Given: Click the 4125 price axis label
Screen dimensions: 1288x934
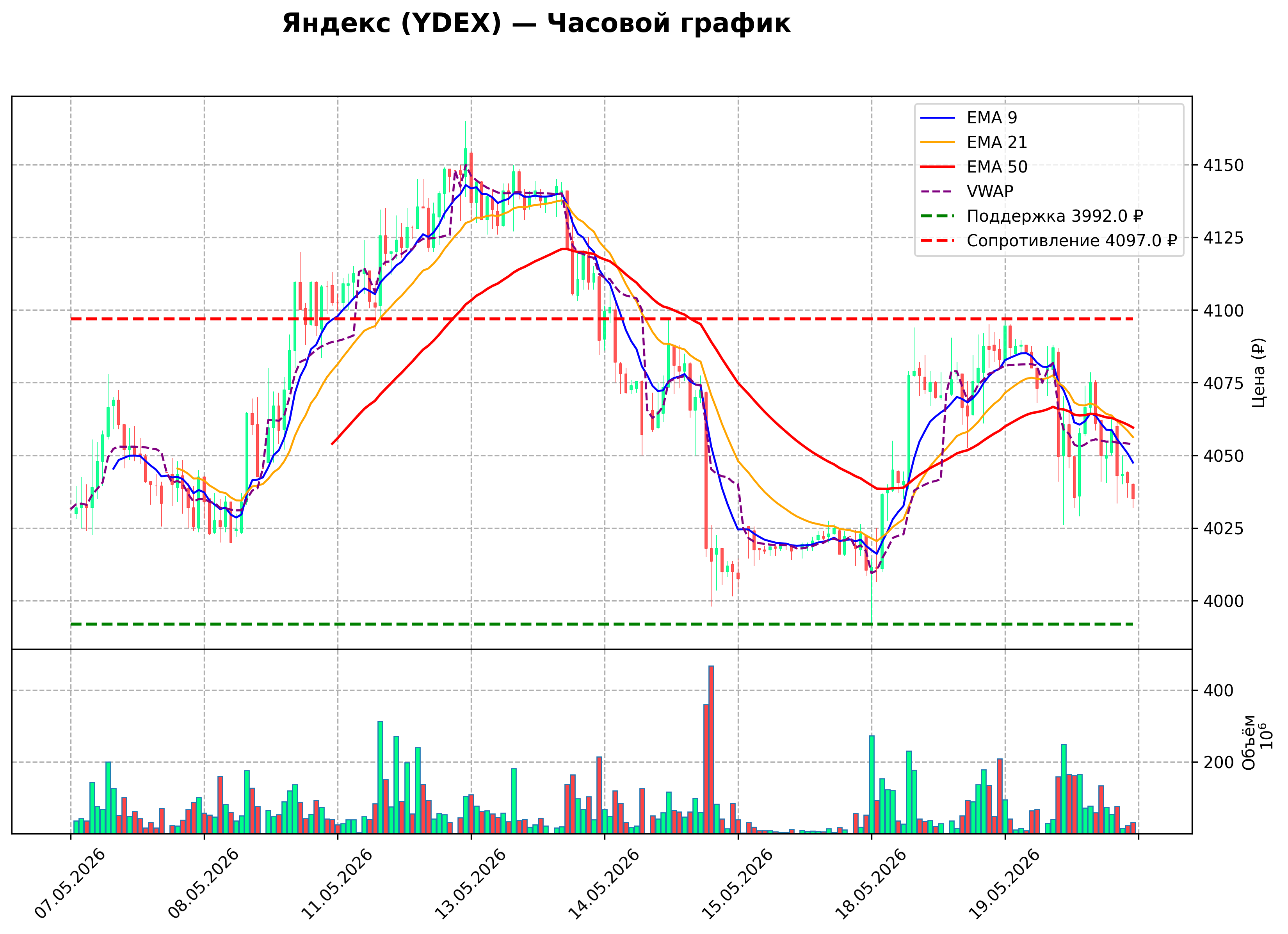Looking at the screenshot, I should pyautogui.click(x=1224, y=238).
